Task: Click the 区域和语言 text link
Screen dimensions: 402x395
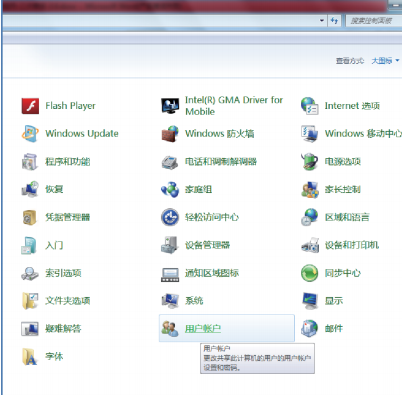Action: point(347,217)
